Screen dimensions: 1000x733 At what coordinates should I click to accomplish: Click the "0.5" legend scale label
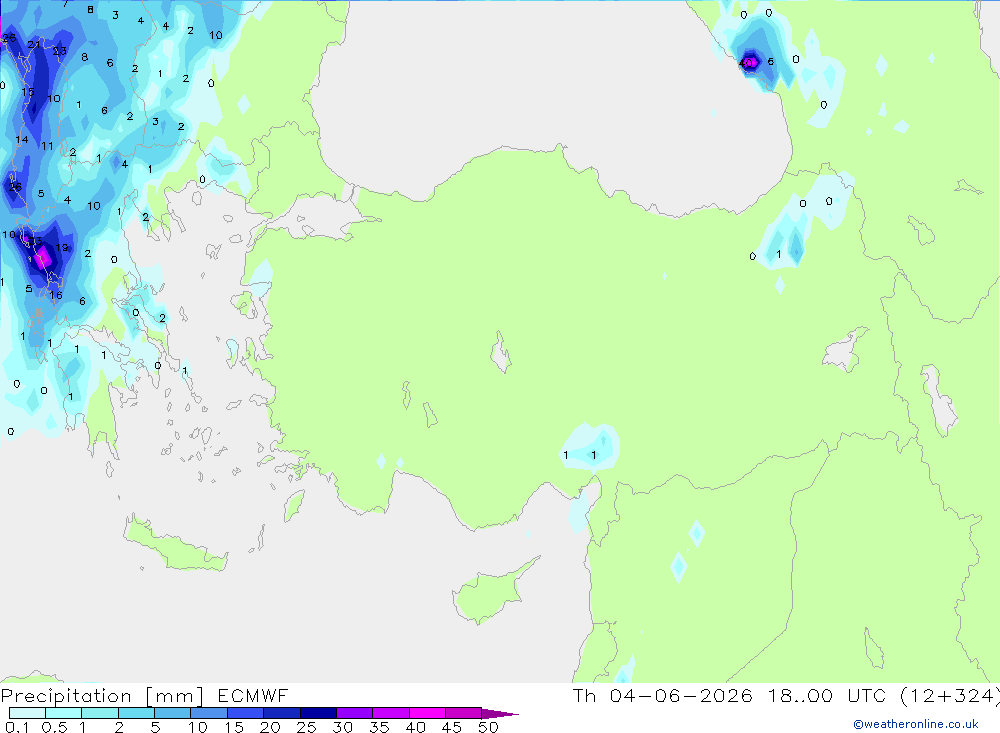point(54,727)
